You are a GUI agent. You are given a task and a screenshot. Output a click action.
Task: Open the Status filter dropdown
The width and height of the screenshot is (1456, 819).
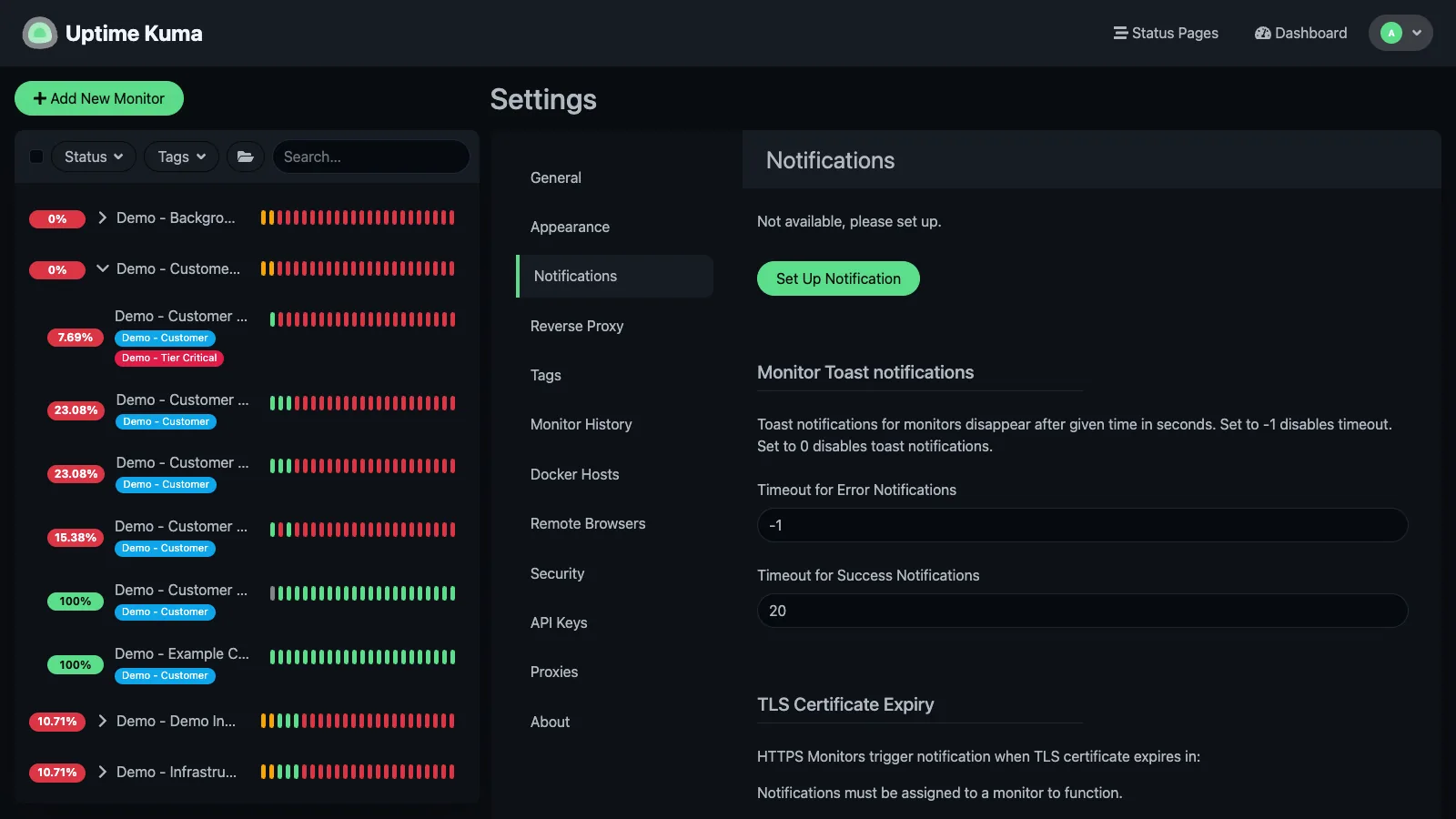pos(94,157)
